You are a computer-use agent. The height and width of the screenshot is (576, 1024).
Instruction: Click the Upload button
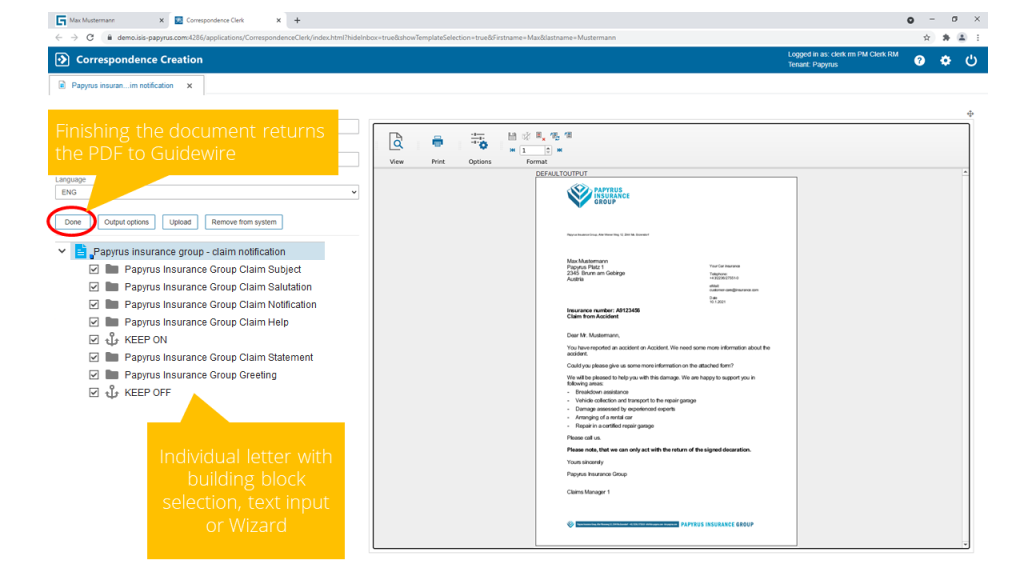tap(180, 222)
